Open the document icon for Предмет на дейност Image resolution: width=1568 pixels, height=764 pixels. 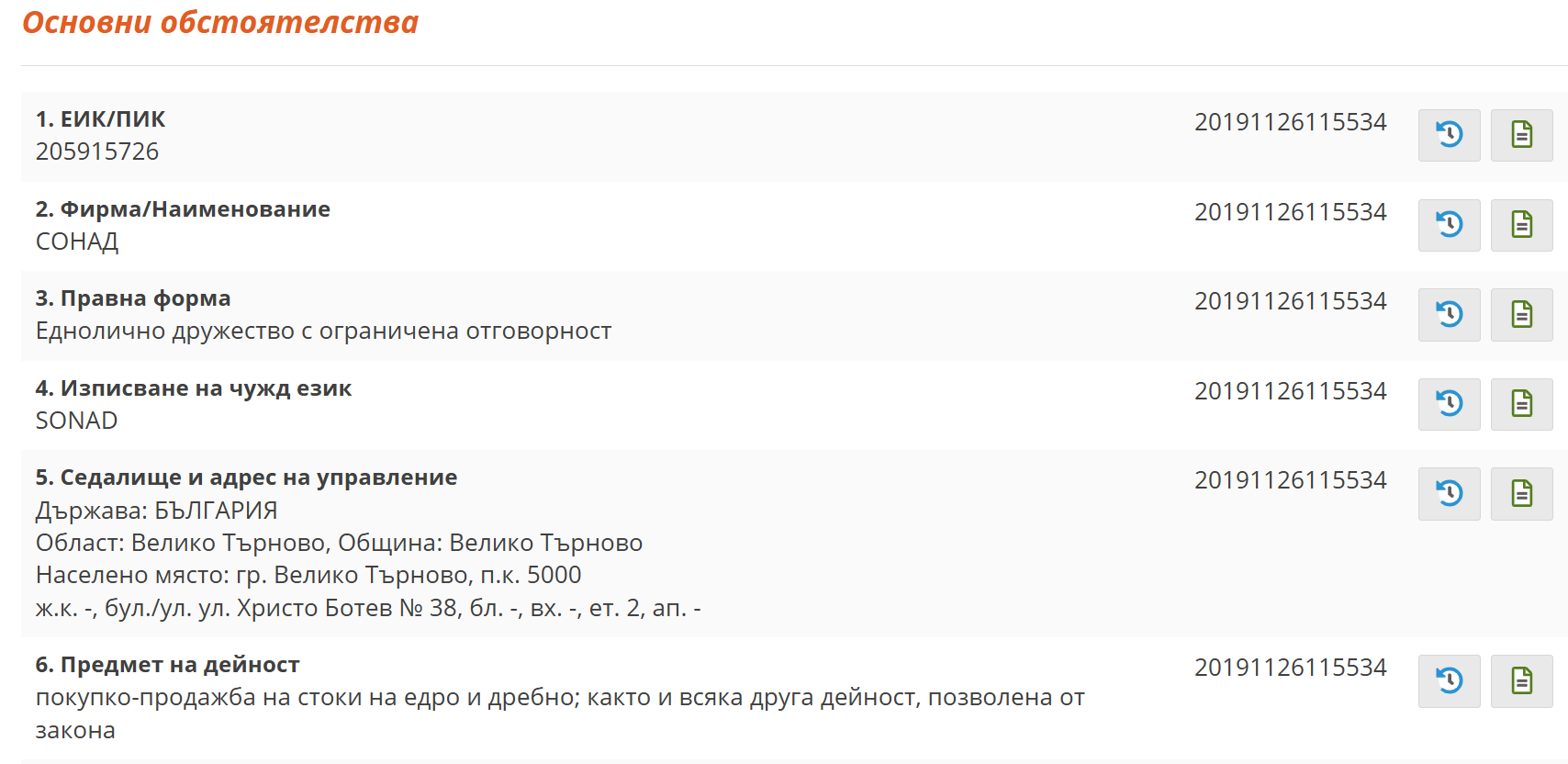pos(1523,681)
